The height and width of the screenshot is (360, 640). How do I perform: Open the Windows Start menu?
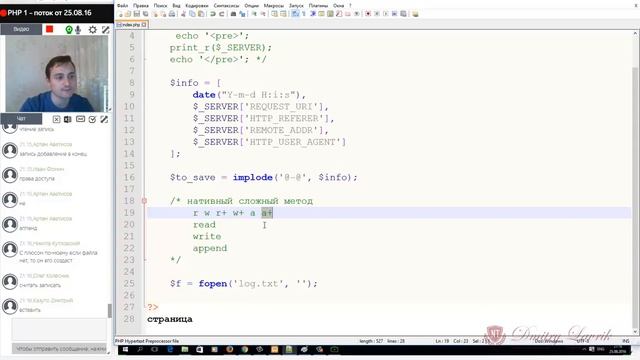point(125,349)
